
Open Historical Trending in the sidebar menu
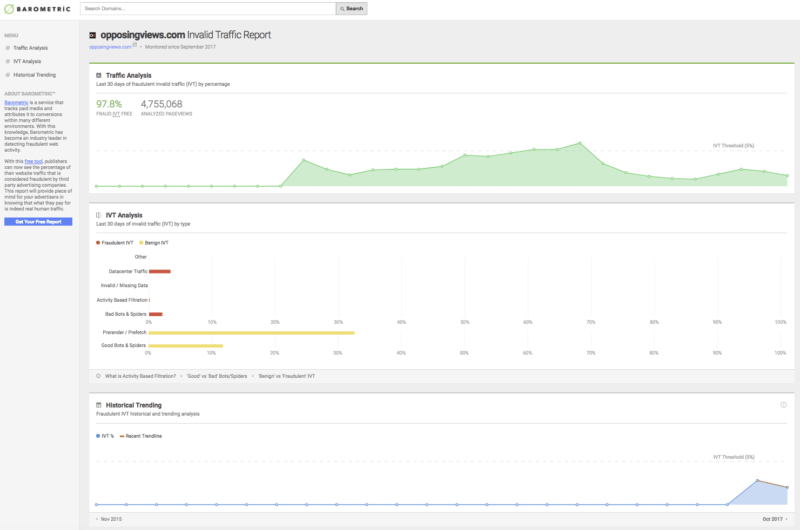[34, 75]
